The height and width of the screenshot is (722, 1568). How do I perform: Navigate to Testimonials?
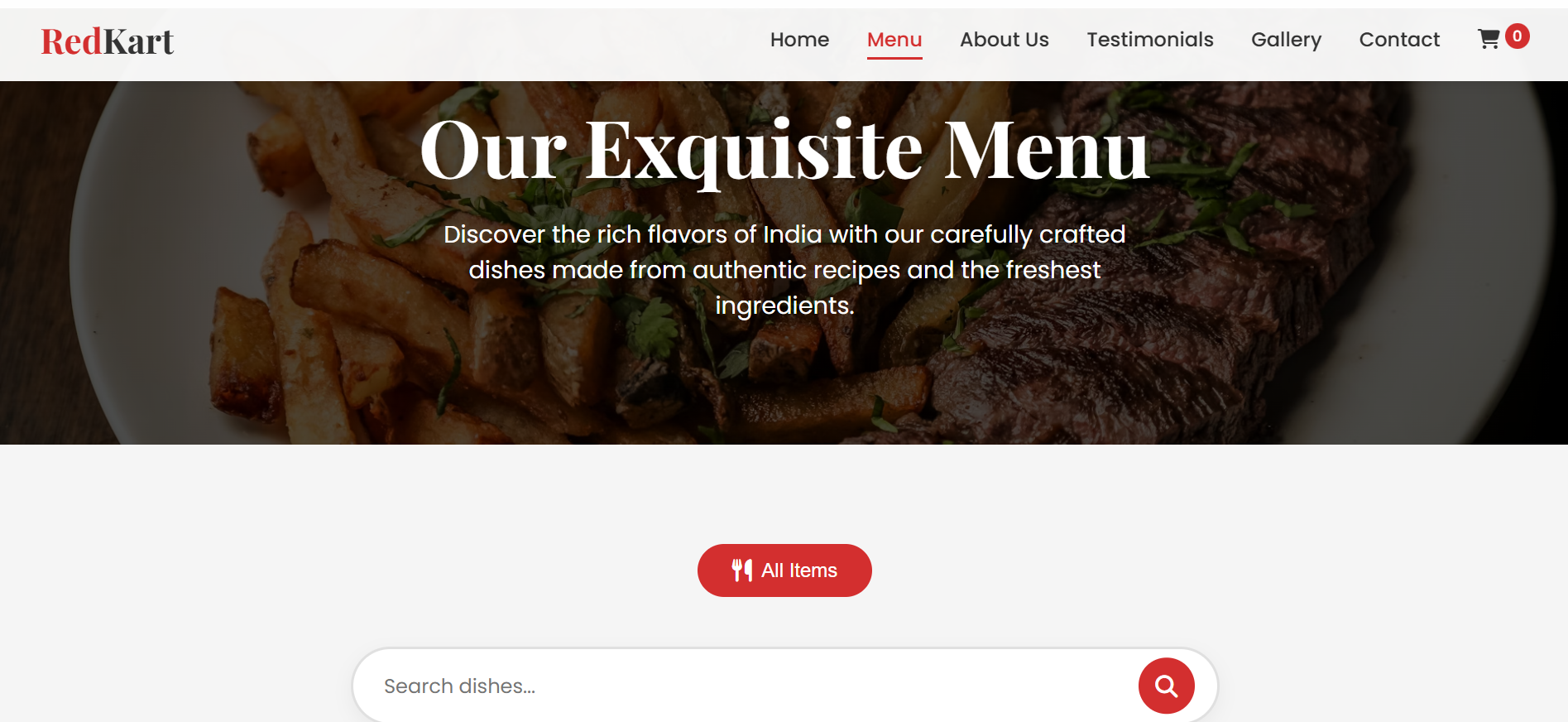pos(1150,40)
